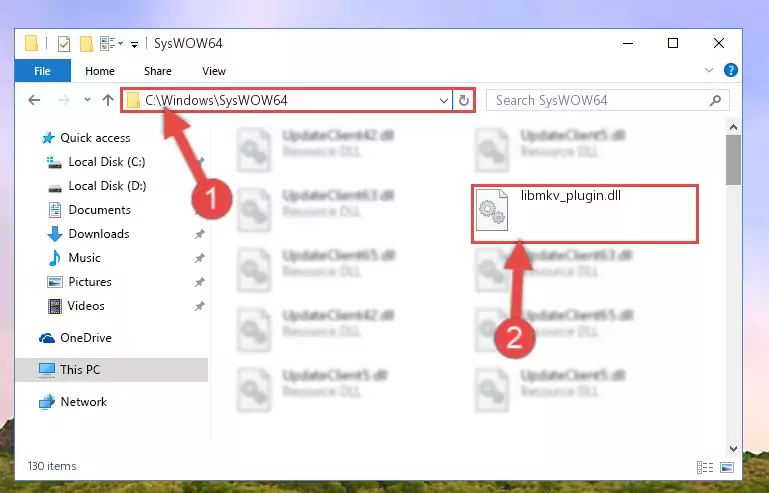This screenshot has width=769, height=493.
Task: Click the pin icon beside Pictures
Action: click(200, 282)
